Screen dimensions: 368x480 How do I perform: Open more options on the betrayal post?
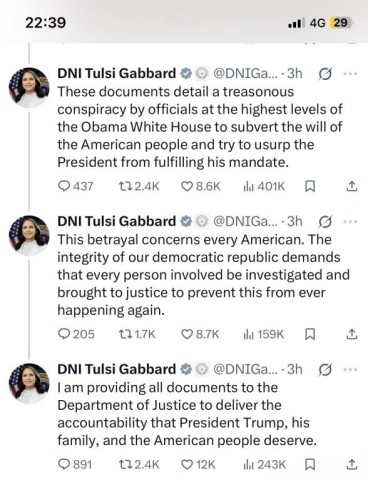[350, 222]
